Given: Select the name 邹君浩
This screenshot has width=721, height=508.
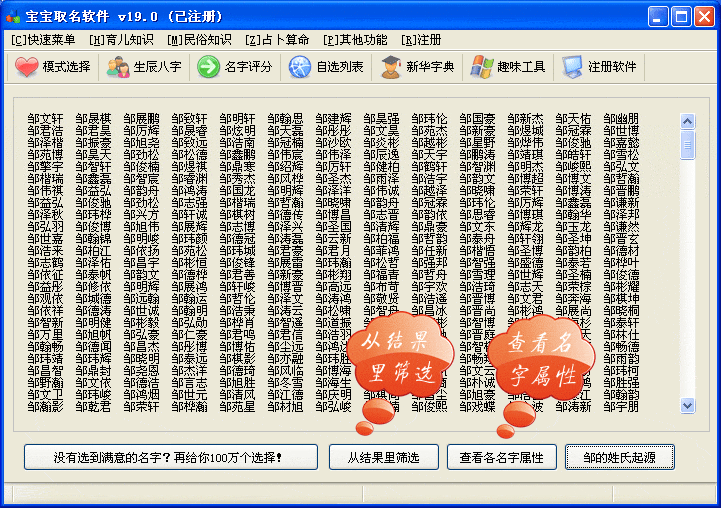Looking at the screenshot, I should pos(45,131).
